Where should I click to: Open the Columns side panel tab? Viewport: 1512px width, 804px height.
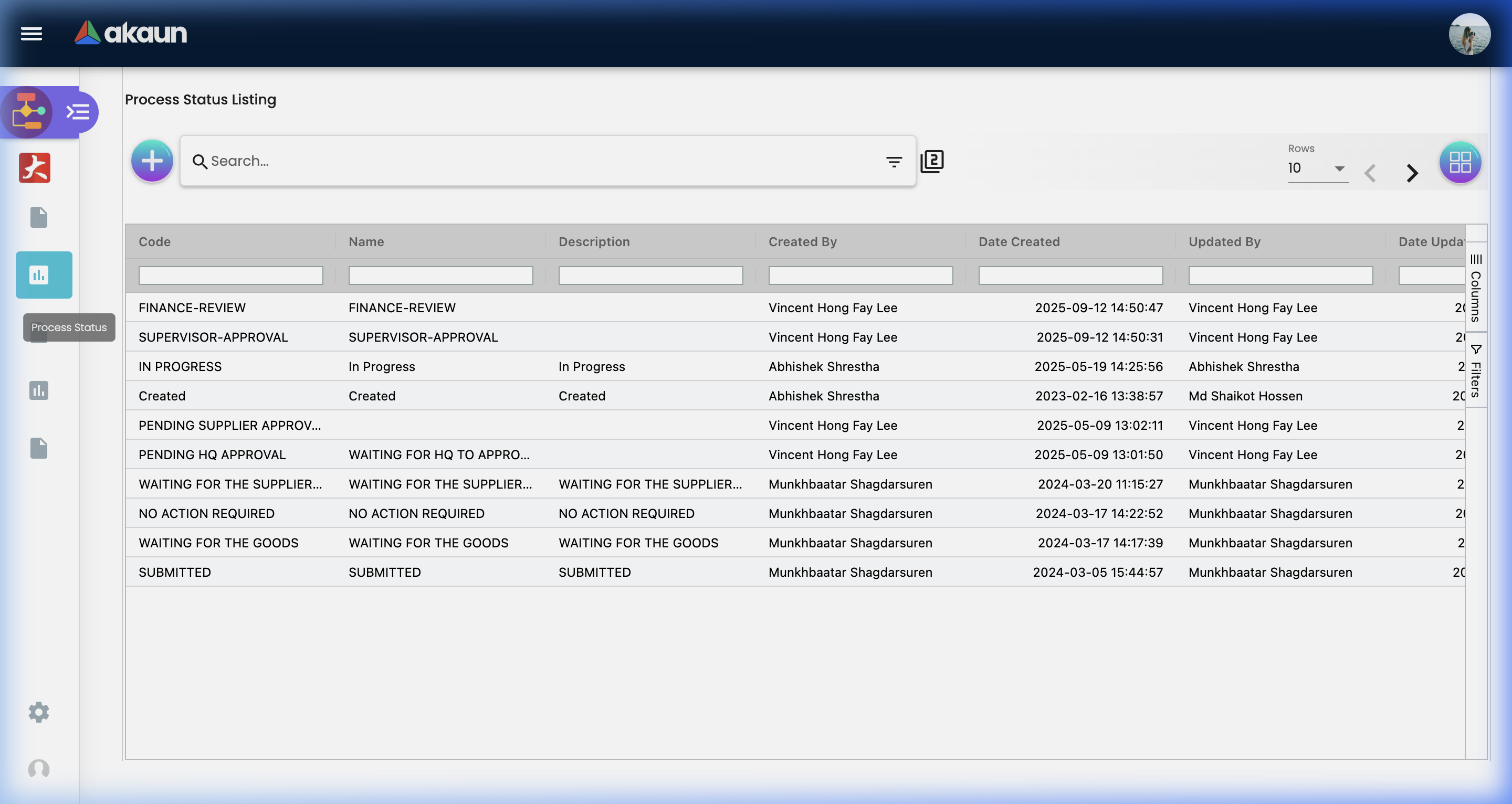[x=1476, y=288]
